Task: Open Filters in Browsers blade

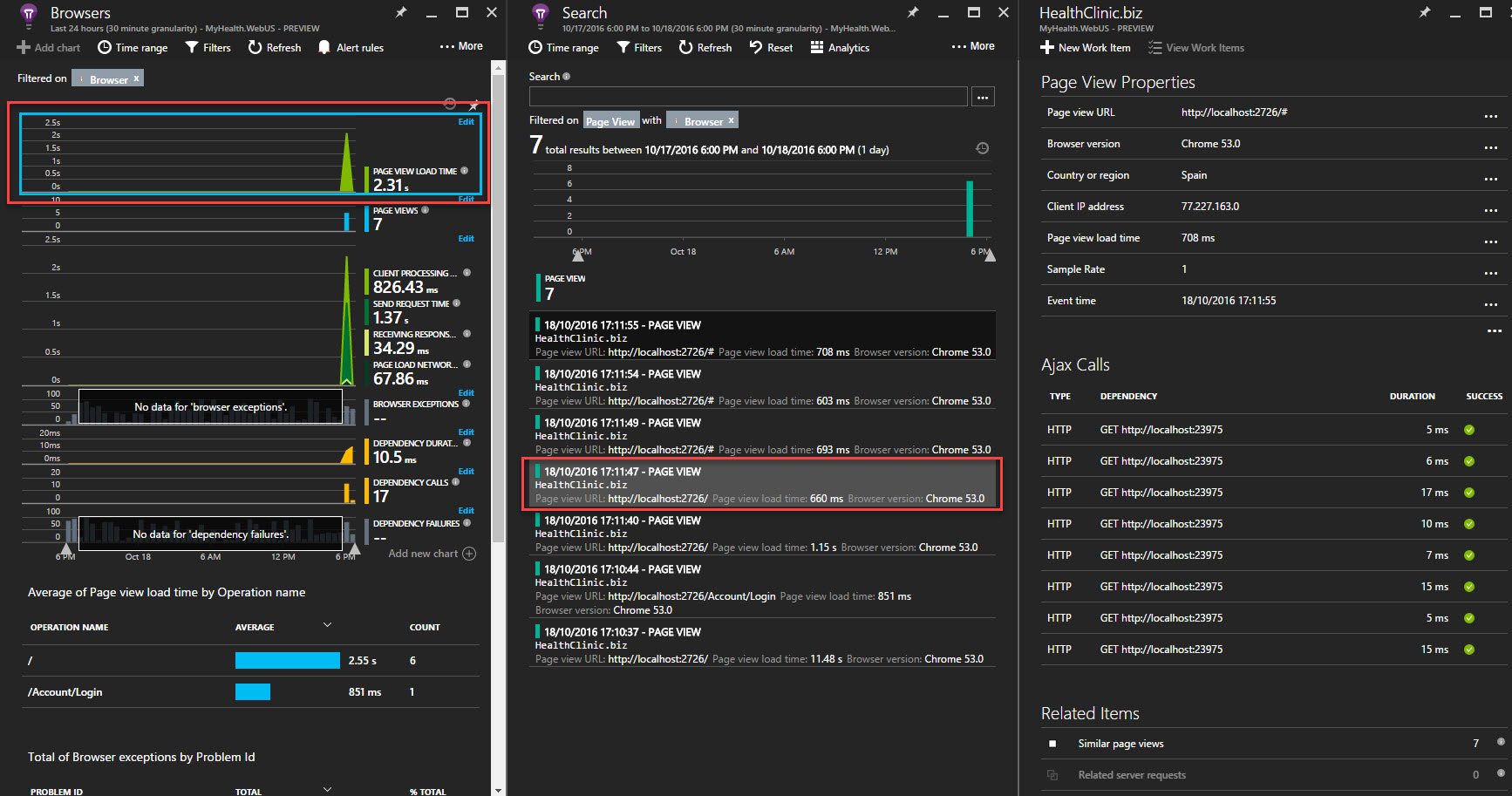Action: tap(208, 48)
